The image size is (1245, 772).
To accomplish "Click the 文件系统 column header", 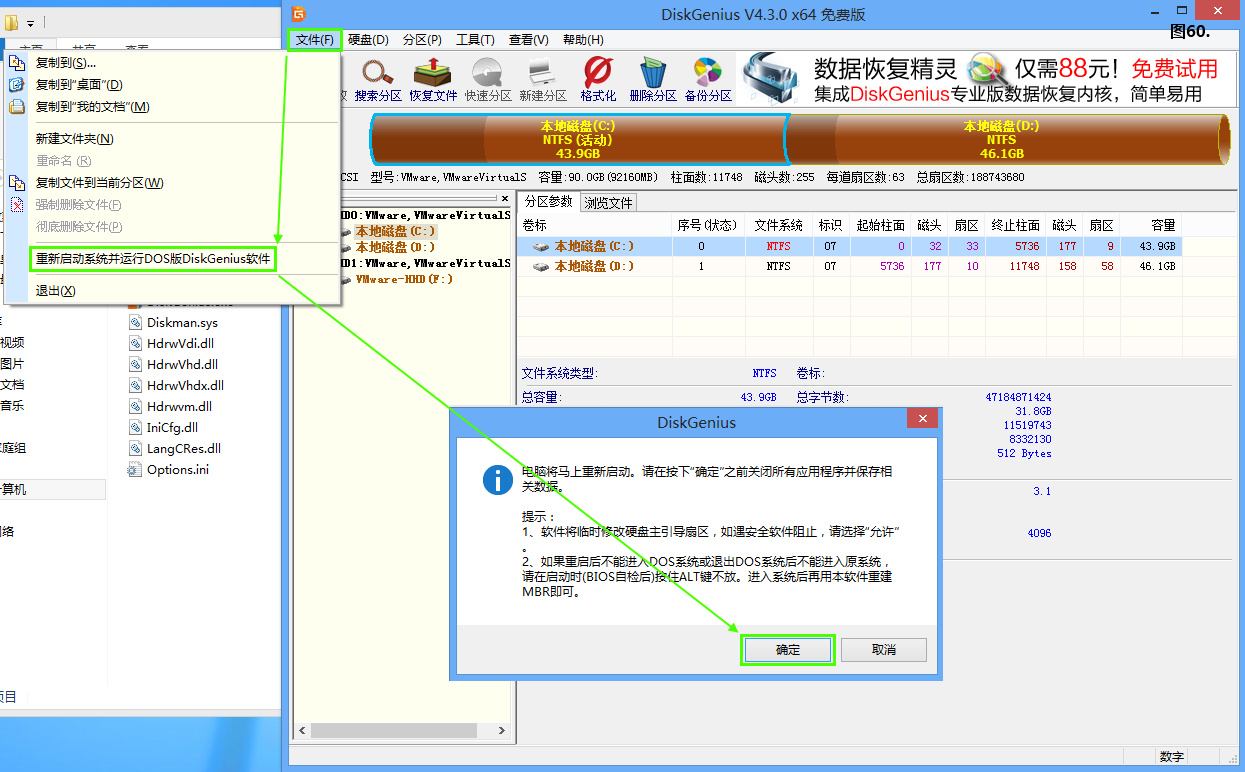I will click(778, 225).
